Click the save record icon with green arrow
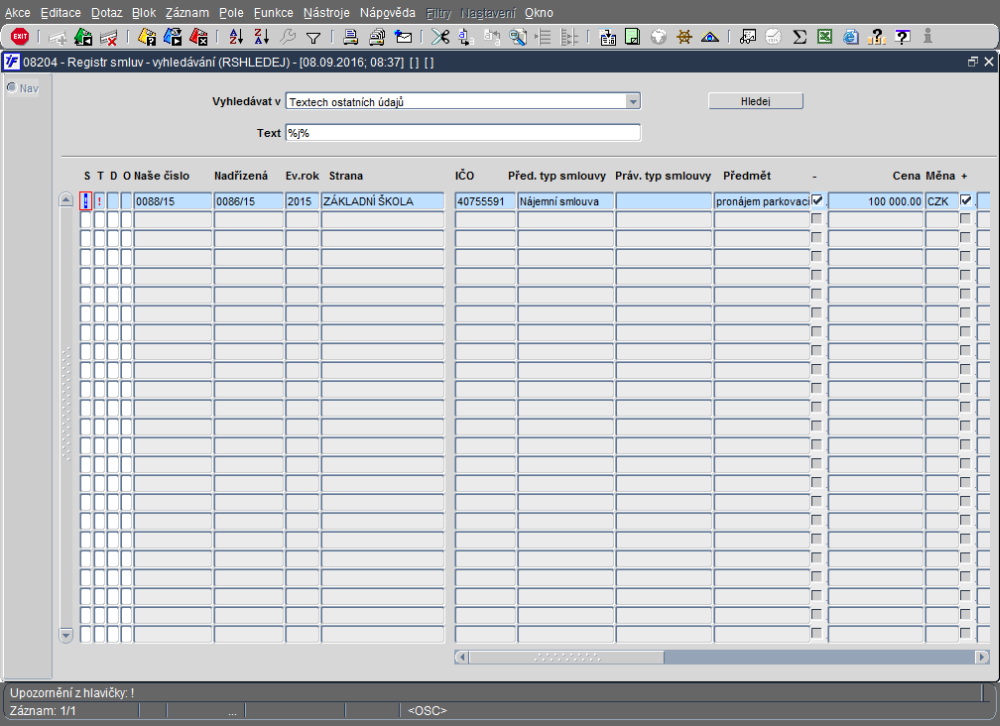The width and height of the screenshot is (1000, 726). pyautogui.click(x=83, y=37)
